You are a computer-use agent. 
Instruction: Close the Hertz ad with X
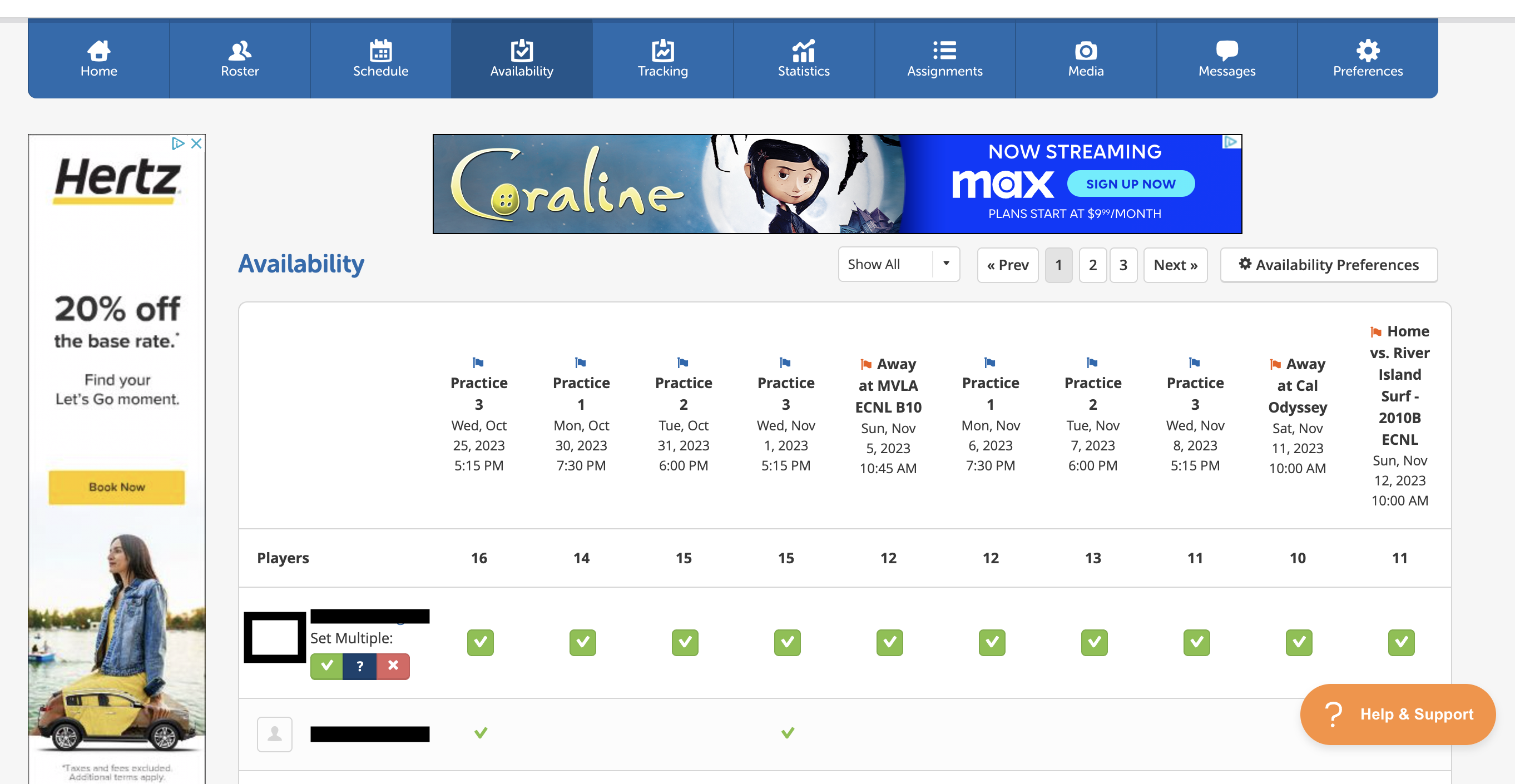coord(196,143)
